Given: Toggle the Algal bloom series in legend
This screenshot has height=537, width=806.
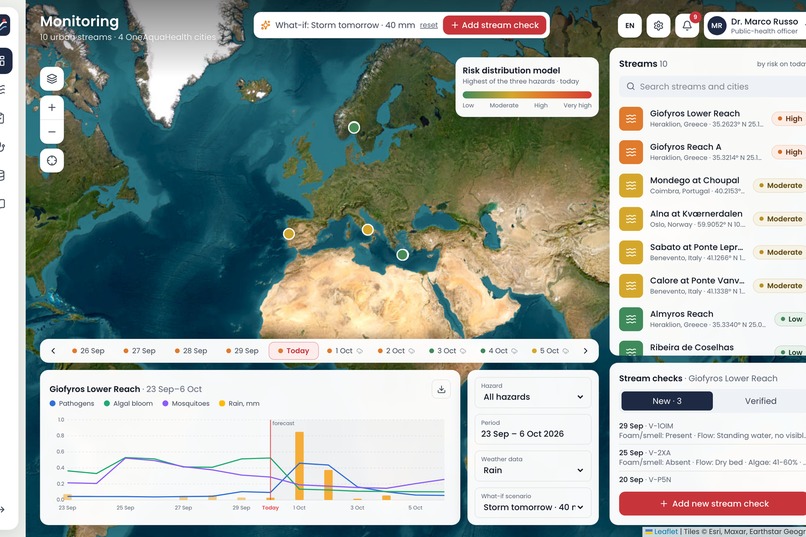Looking at the screenshot, I should (128, 403).
